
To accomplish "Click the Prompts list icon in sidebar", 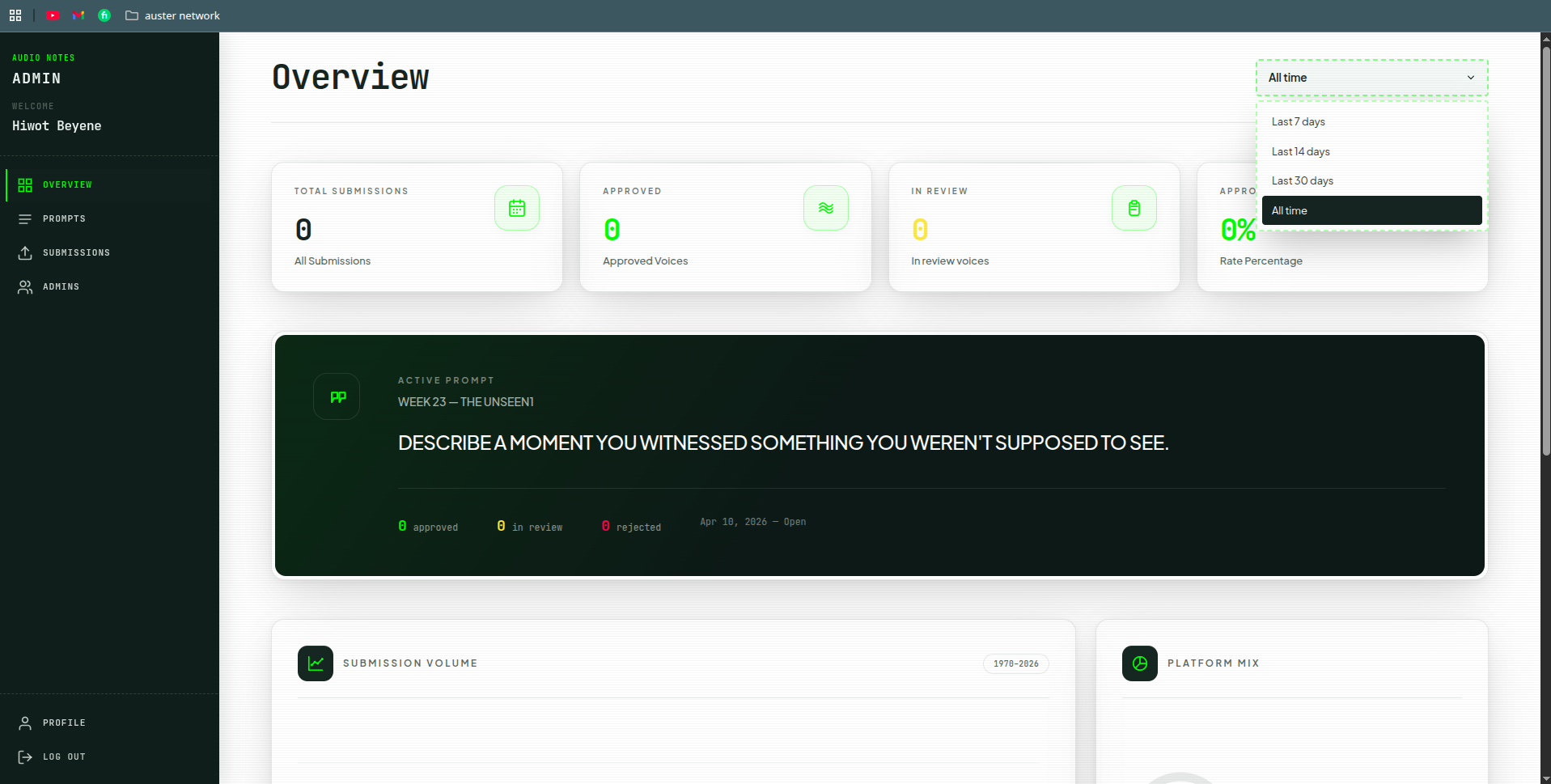I will click(x=25, y=219).
